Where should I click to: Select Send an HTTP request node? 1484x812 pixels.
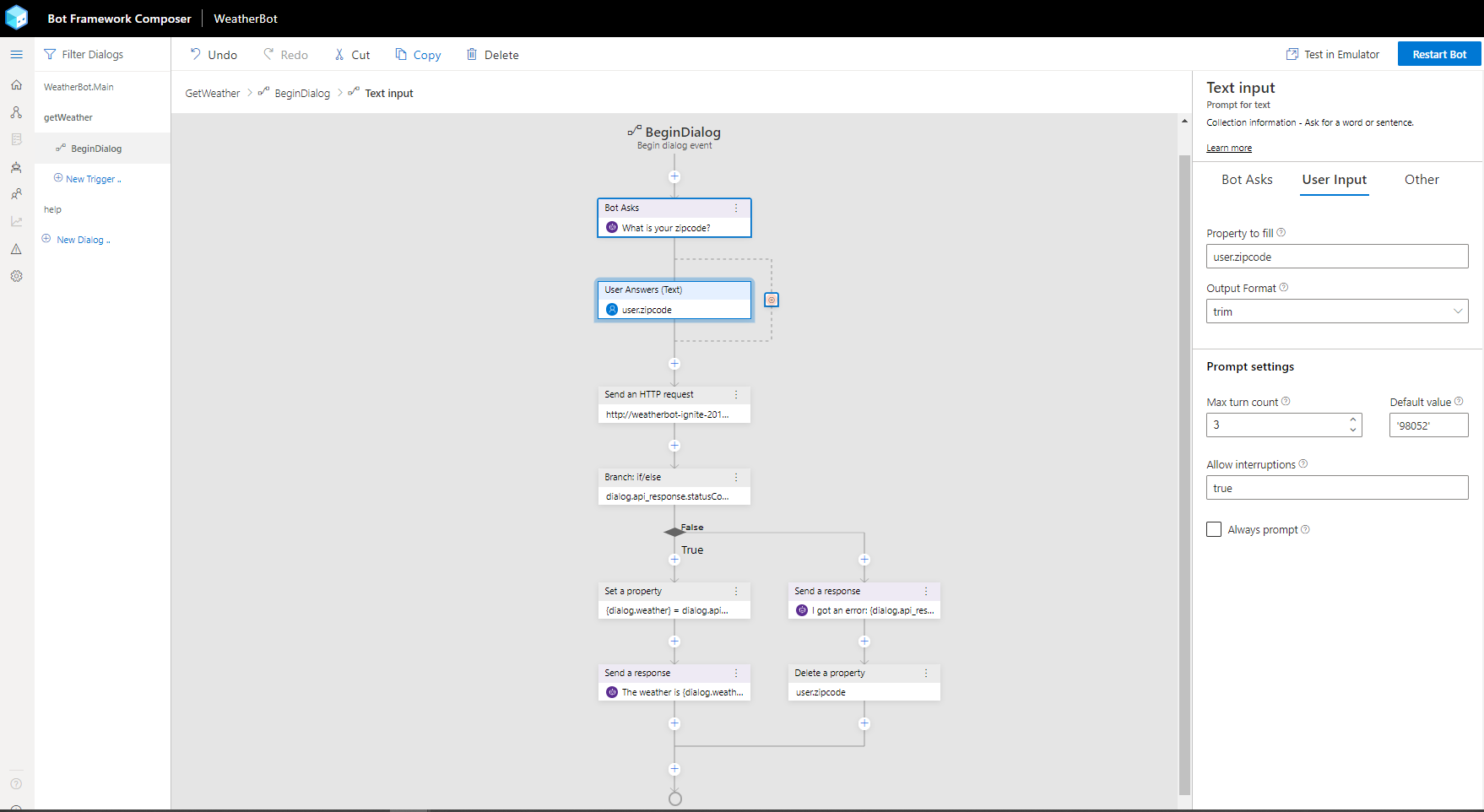[674, 404]
